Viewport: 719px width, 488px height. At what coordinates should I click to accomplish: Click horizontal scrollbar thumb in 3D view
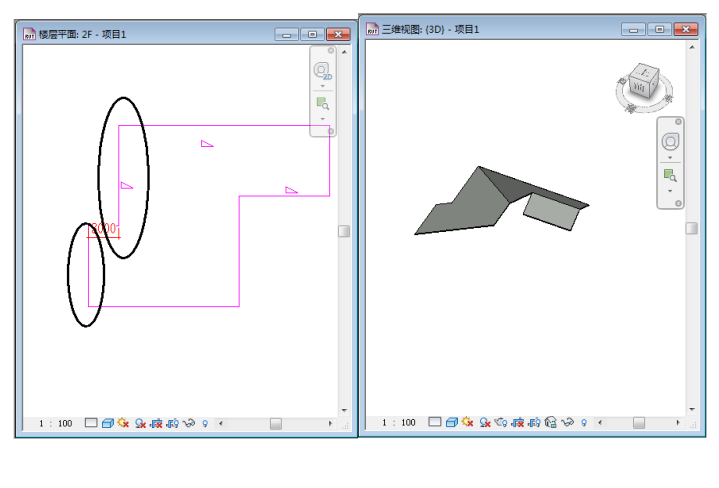pos(639,423)
